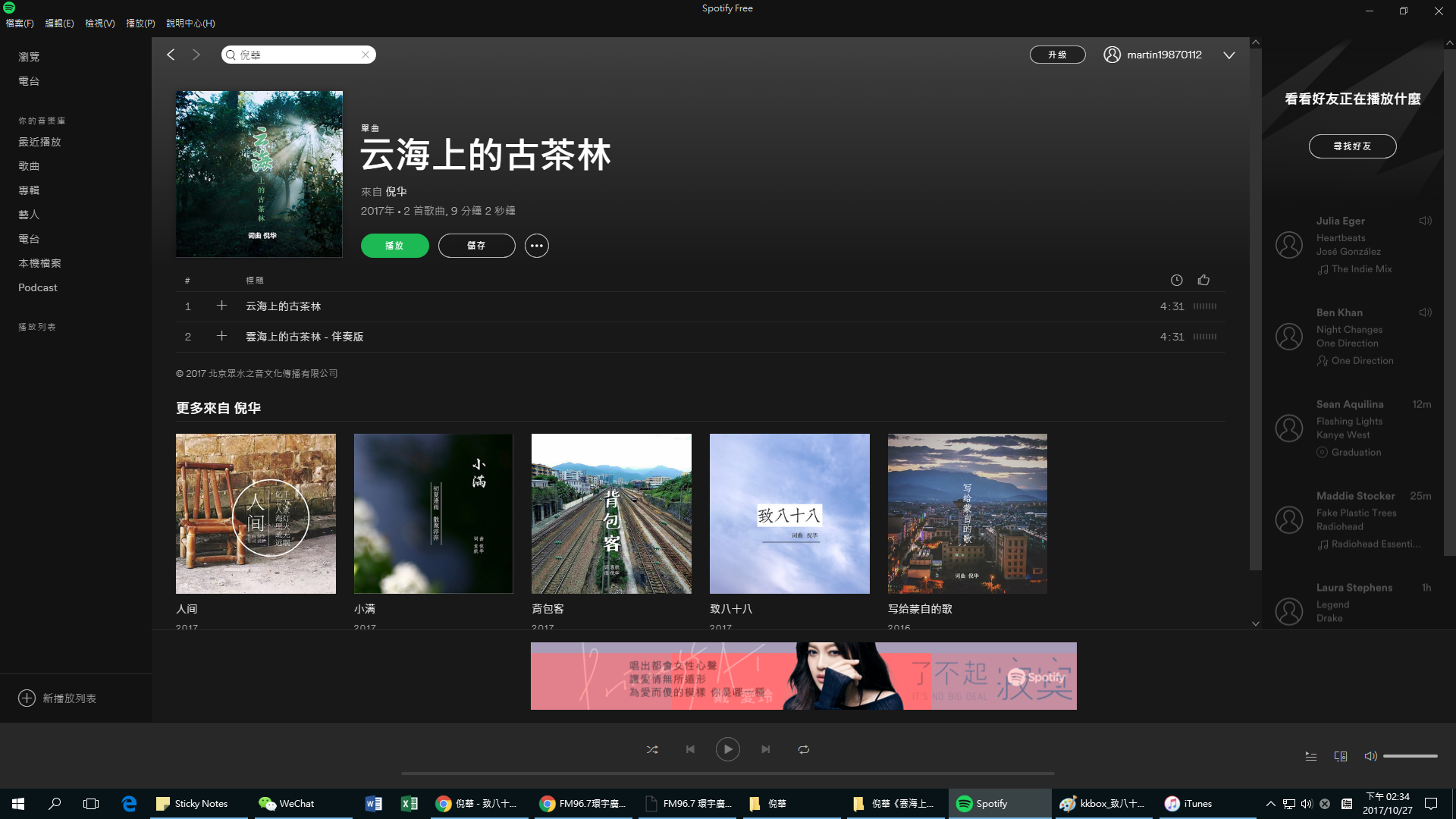Toggle repeat mode
Screen dimensions: 1456x819
pyautogui.click(x=804, y=749)
